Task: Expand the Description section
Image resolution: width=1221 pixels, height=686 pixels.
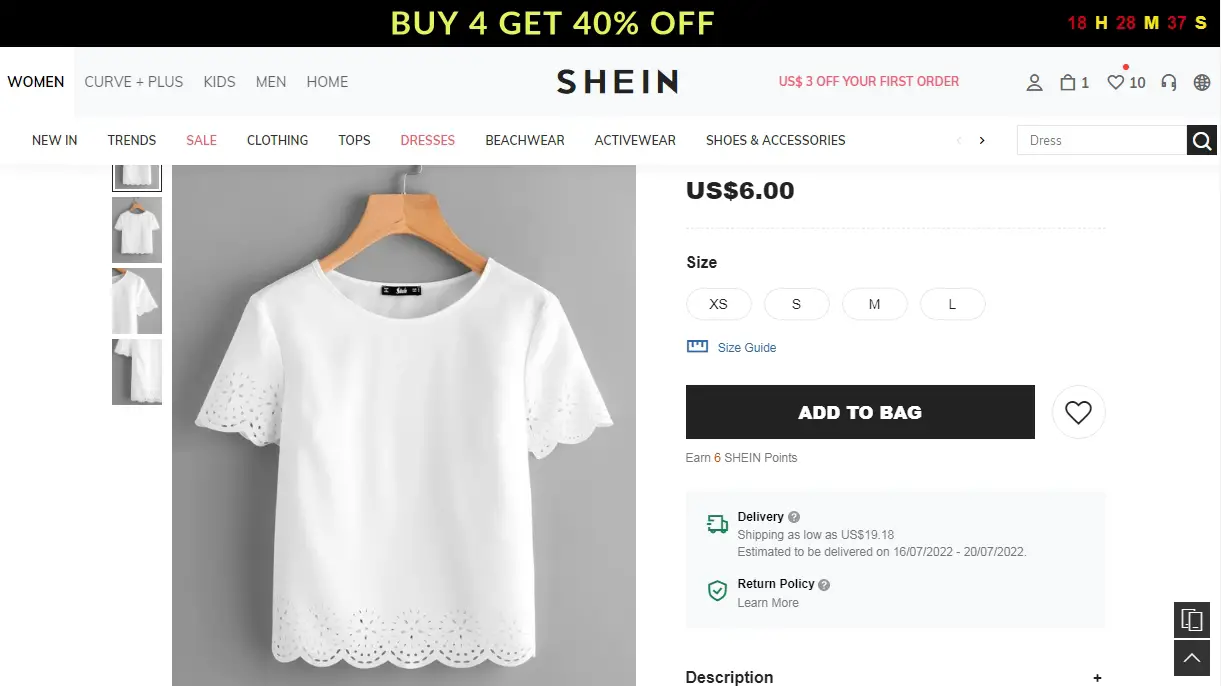Action: click(x=1097, y=678)
